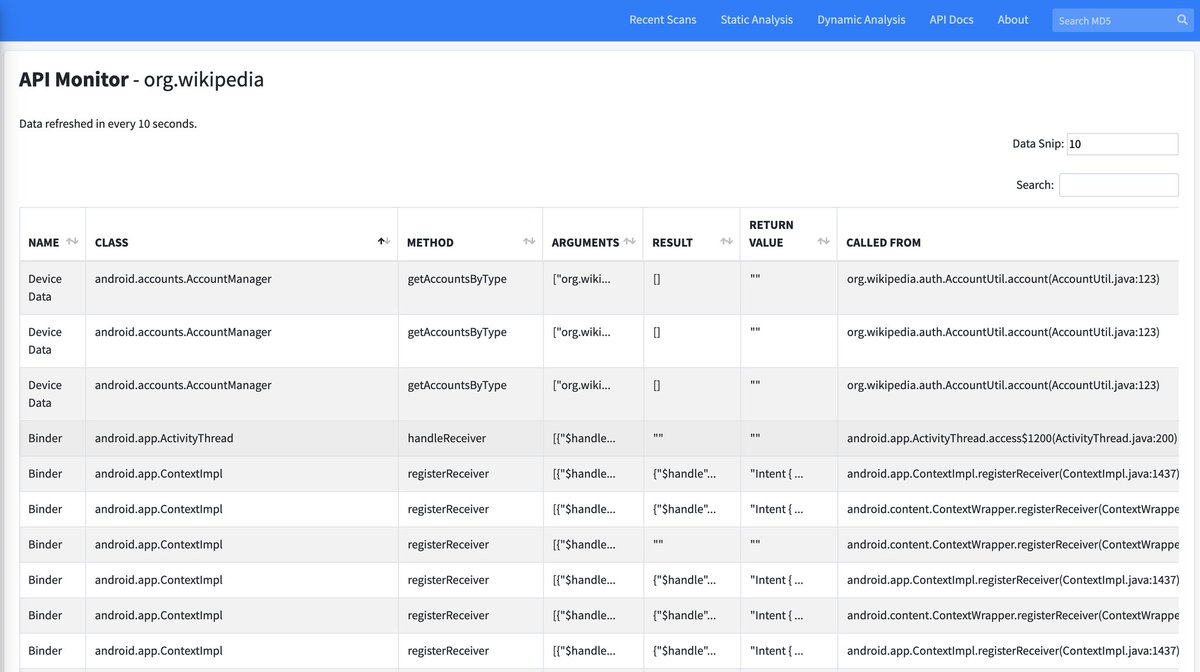1200x672 pixels.
Task: Sort the METHOD column via its sort arrows
Action: click(529, 239)
